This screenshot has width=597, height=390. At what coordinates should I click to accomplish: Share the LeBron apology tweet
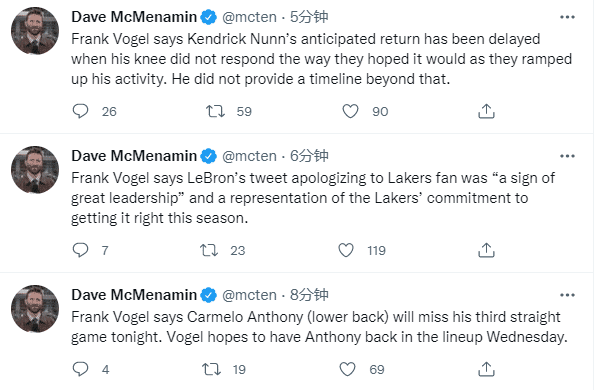coord(486,250)
